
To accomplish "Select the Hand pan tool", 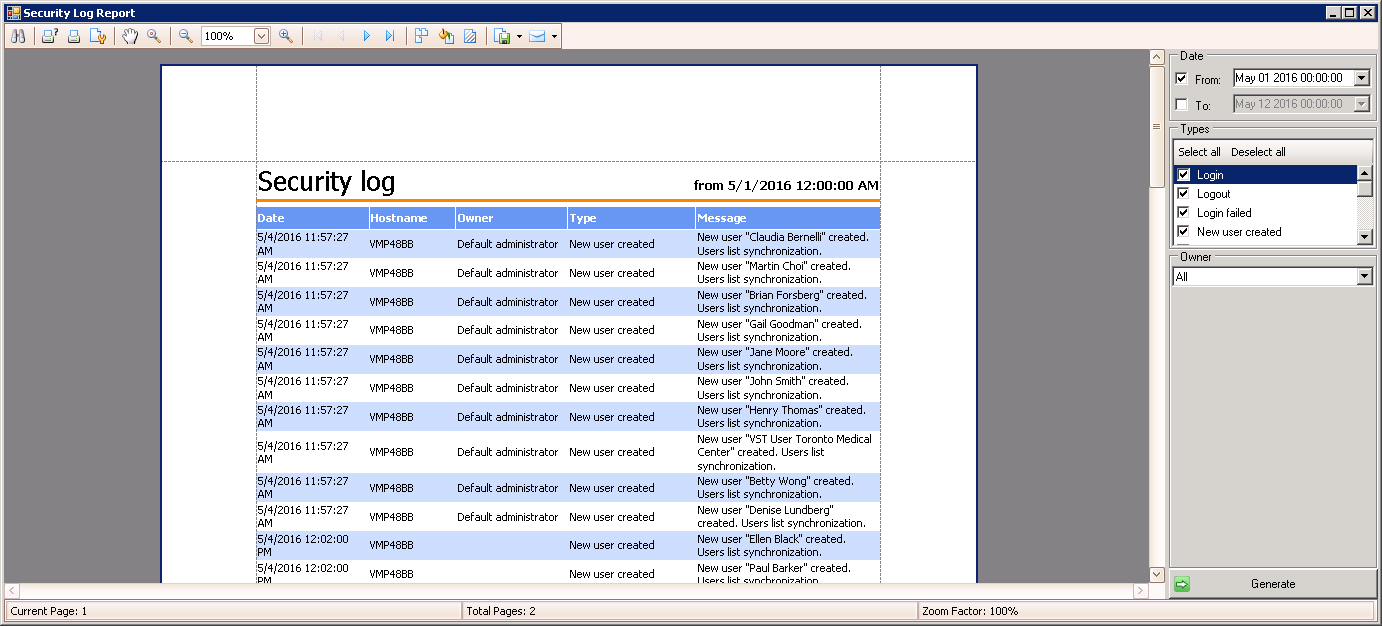I will [x=130, y=36].
